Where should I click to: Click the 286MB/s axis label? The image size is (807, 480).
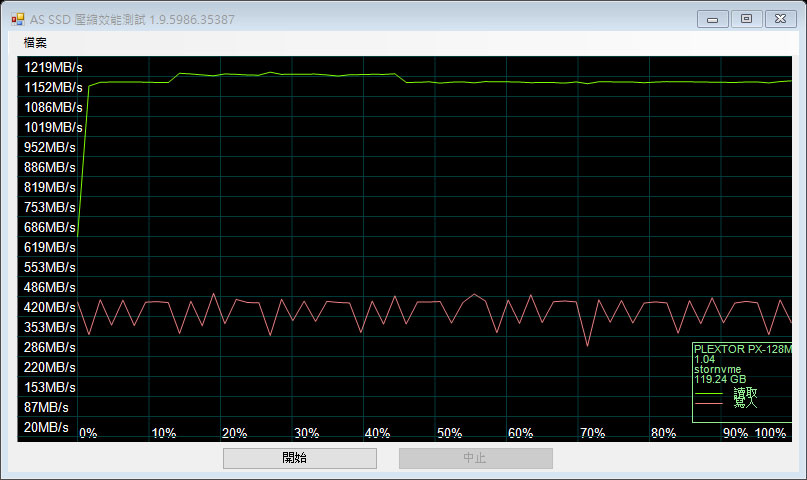click(49, 347)
